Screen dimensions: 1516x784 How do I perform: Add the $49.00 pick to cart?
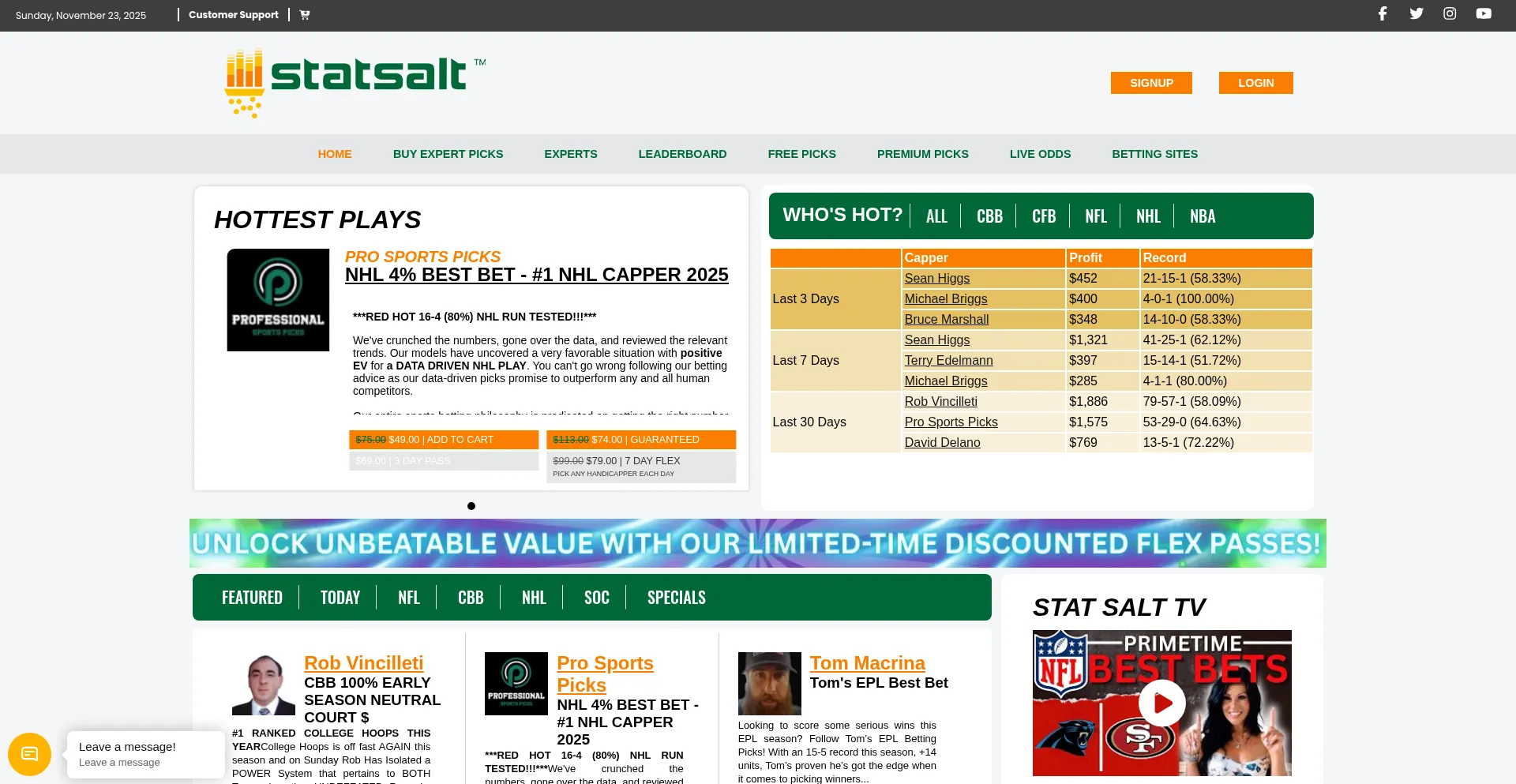click(x=444, y=440)
